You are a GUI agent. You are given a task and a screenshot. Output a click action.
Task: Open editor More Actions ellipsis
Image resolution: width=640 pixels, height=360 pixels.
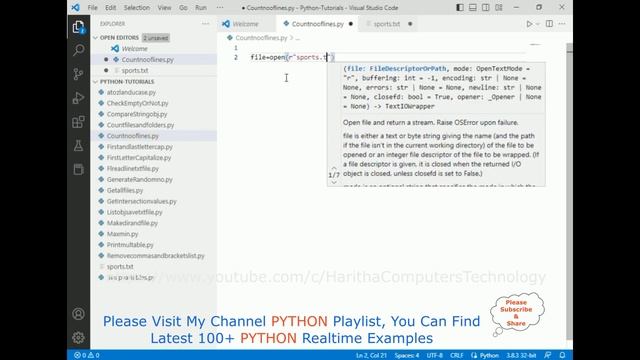[x=562, y=24]
